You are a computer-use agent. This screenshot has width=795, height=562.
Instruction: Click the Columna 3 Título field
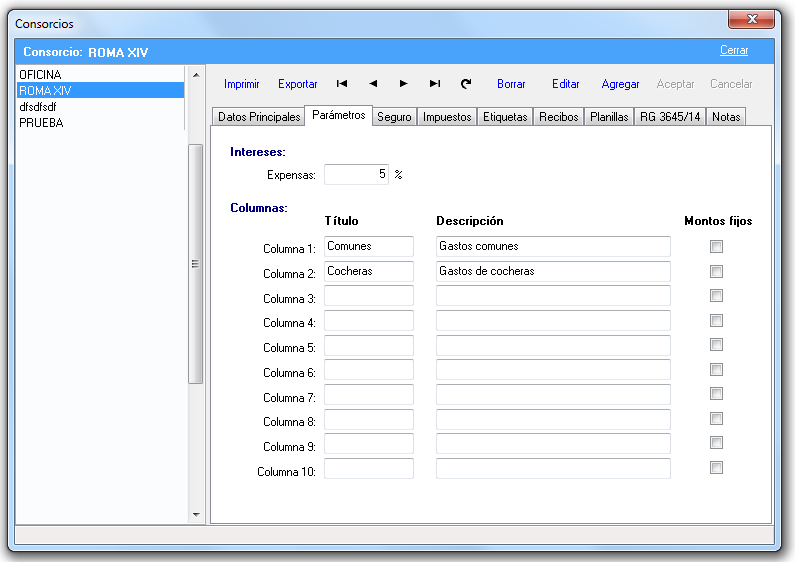tap(368, 296)
